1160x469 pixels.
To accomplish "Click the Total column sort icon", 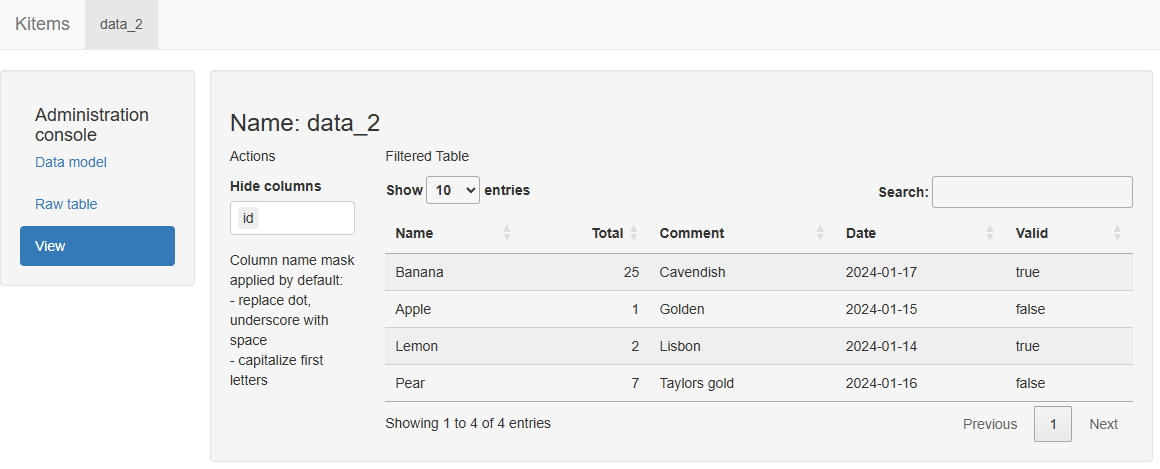I will click(x=634, y=233).
